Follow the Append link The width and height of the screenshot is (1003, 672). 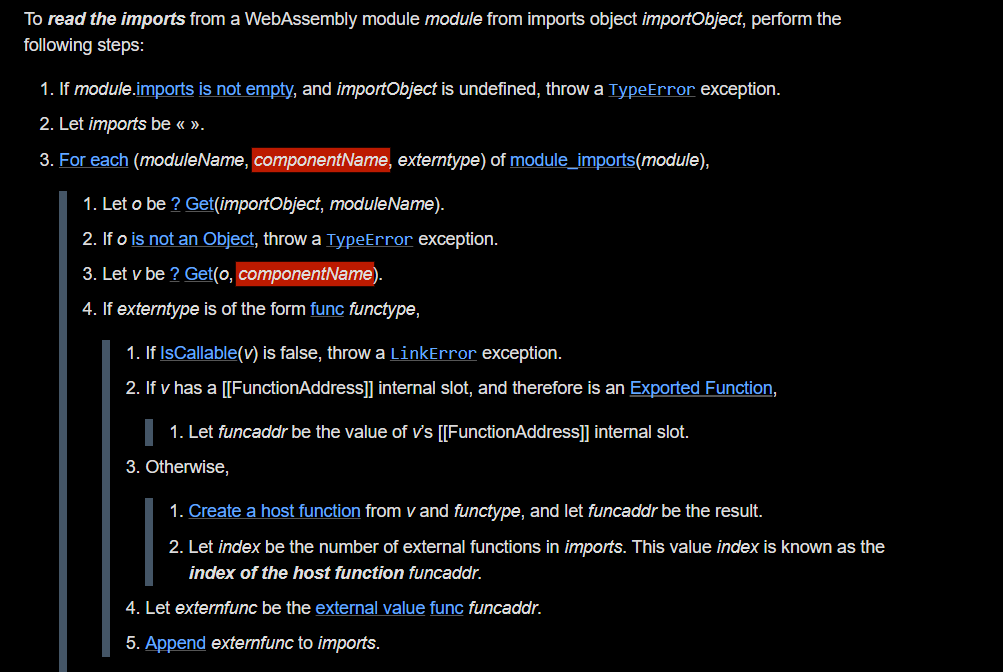(x=176, y=643)
